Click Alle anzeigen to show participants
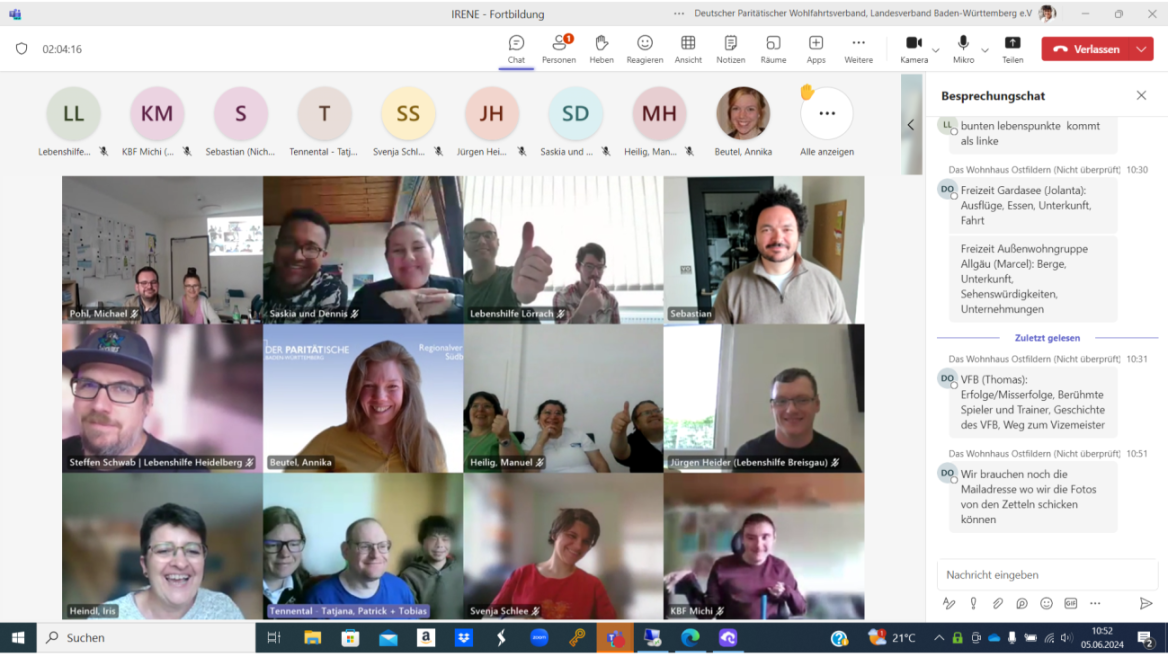The image size is (1168, 657). pyautogui.click(x=827, y=115)
